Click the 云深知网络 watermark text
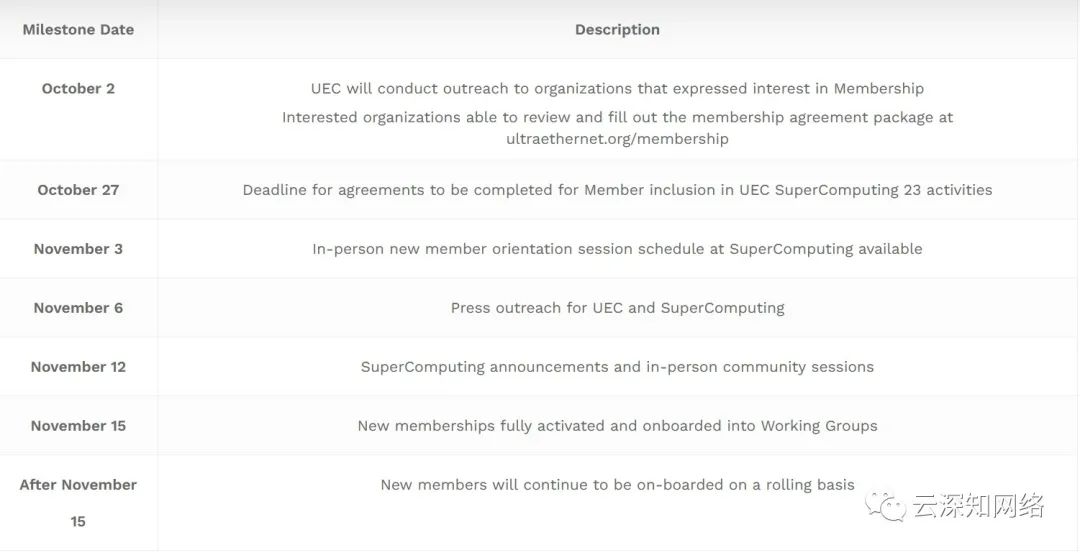Image resolution: width=1080 pixels, height=553 pixels. [x=979, y=505]
